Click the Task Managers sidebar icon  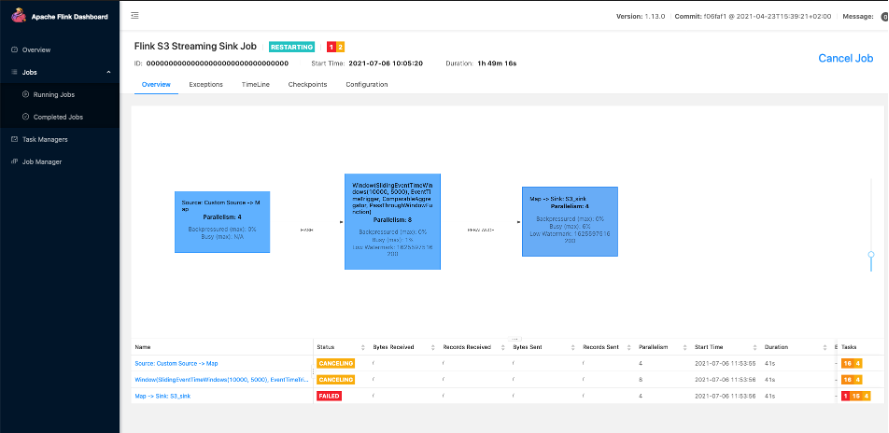[x=15, y=139]
